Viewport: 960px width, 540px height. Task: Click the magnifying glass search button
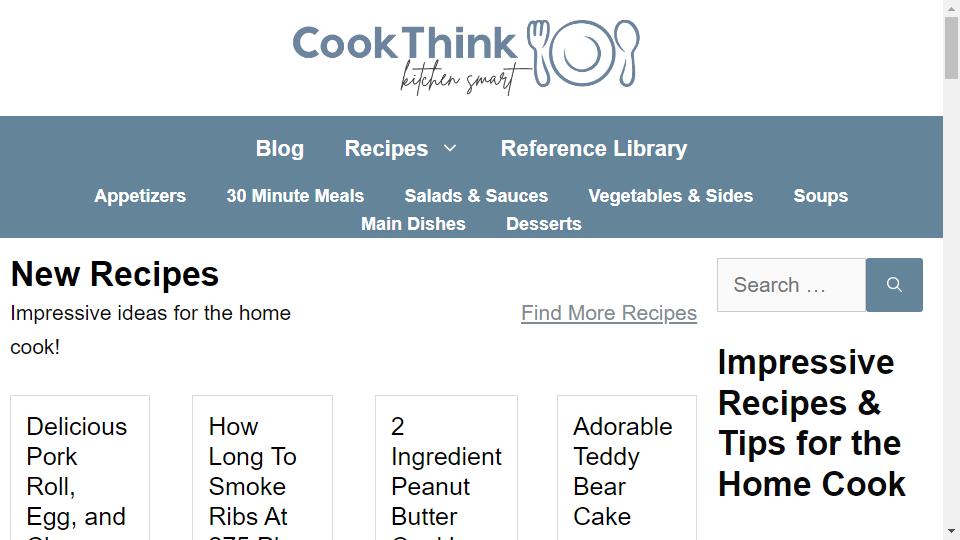[x=894, y=285]
